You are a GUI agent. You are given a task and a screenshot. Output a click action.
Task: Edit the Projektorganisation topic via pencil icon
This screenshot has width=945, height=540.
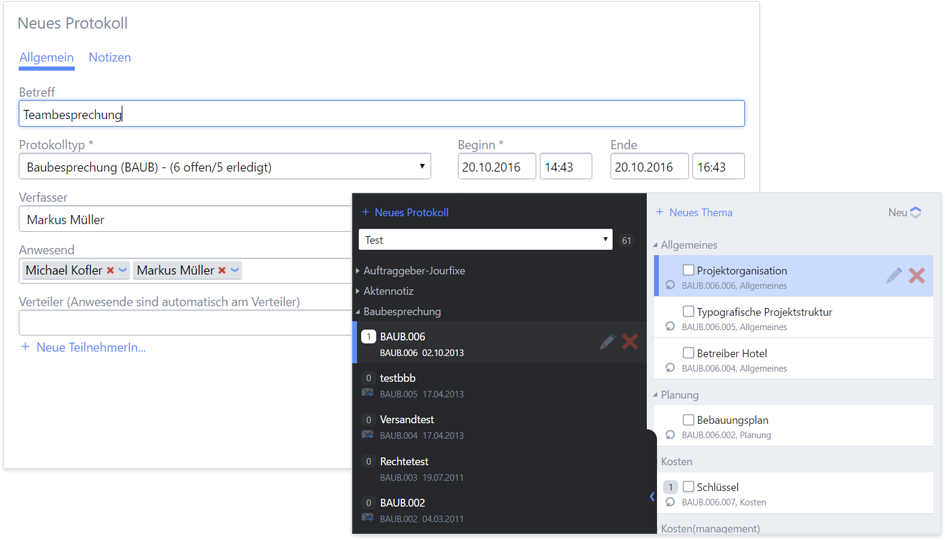(x=894, y=275)
